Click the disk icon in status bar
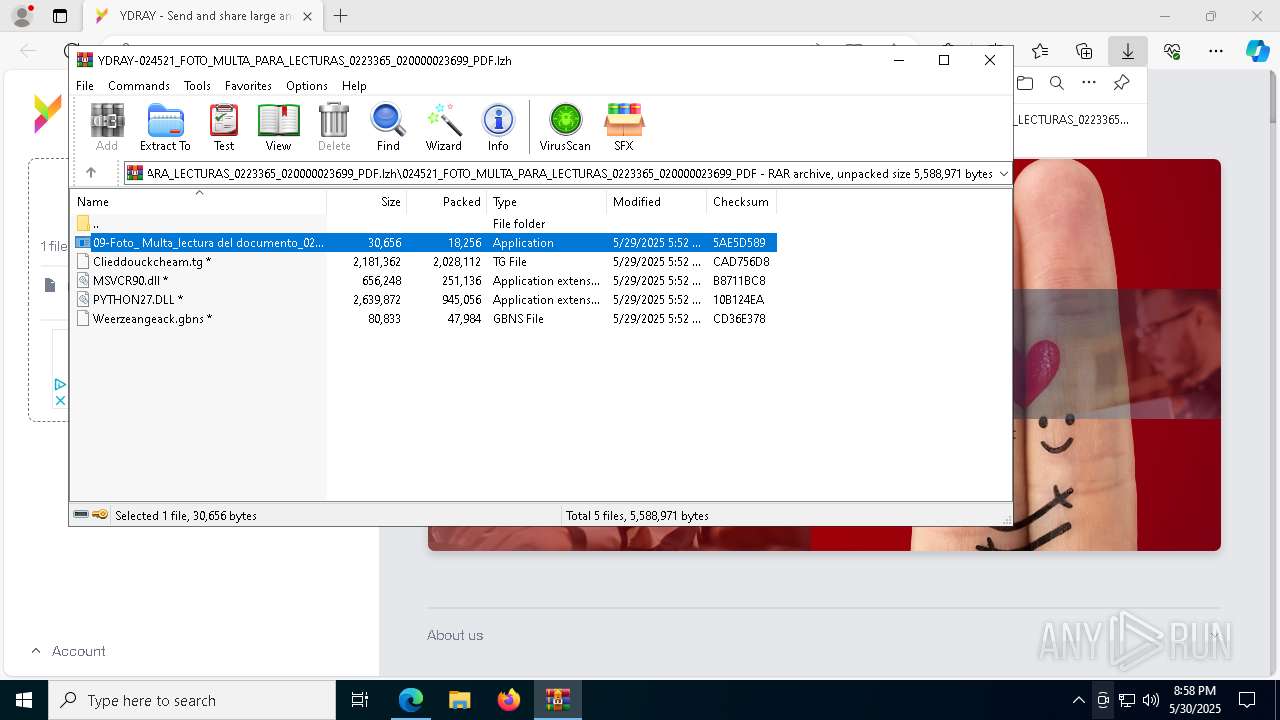 pyautogui.click(x=81, y=515)
